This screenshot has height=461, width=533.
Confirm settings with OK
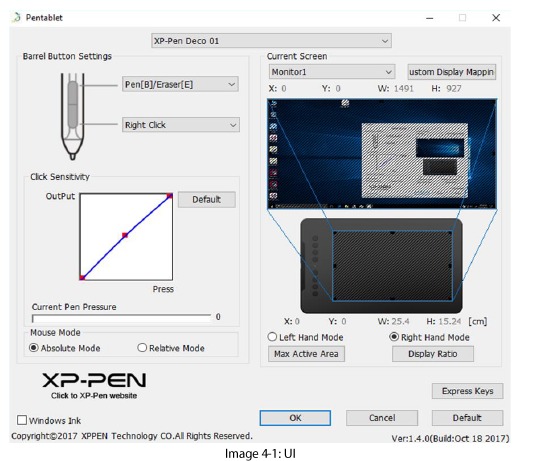tap(295, 418)
